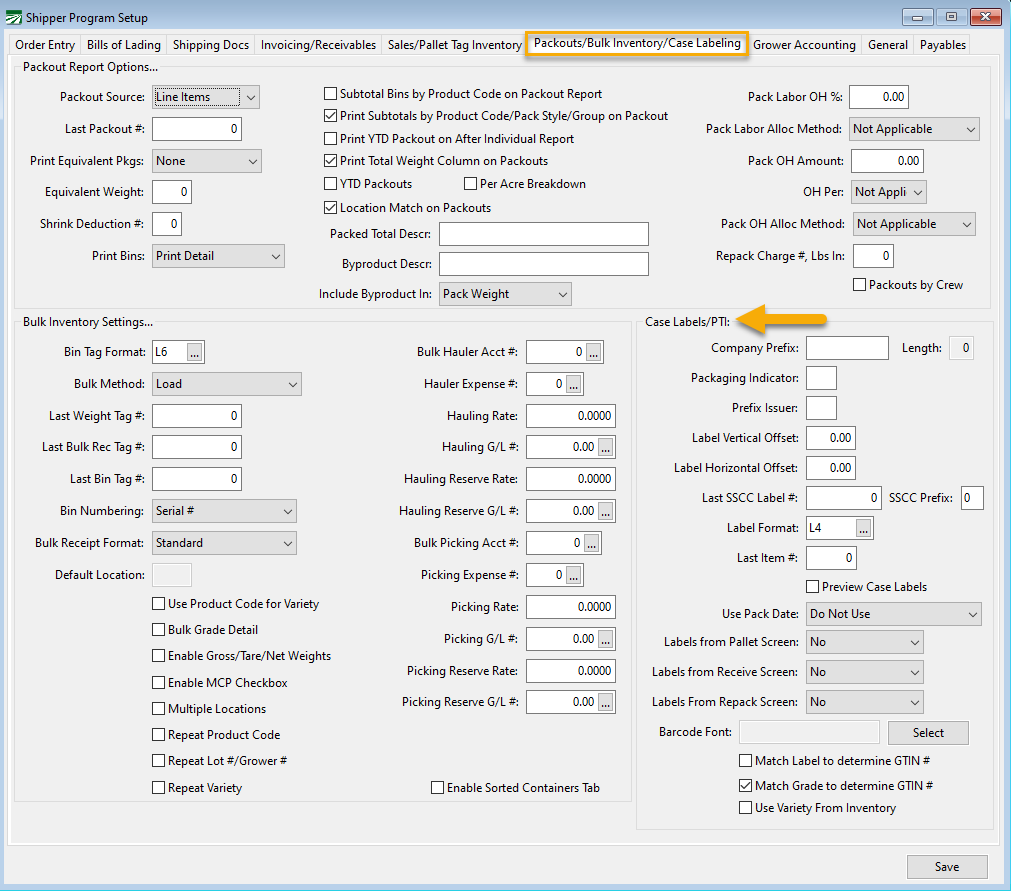Click the Hauler Expense # browse button

coord(573,384)
